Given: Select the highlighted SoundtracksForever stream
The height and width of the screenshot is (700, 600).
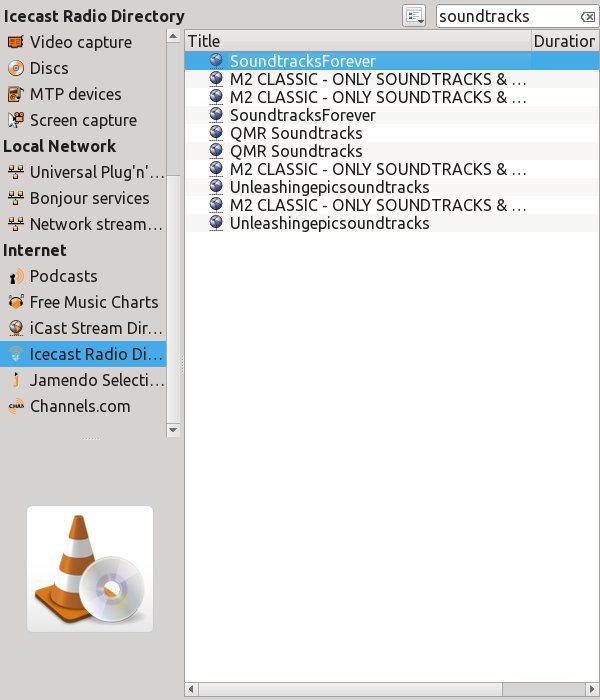Looking at the screenshot, I should click(x=392, y=61).
